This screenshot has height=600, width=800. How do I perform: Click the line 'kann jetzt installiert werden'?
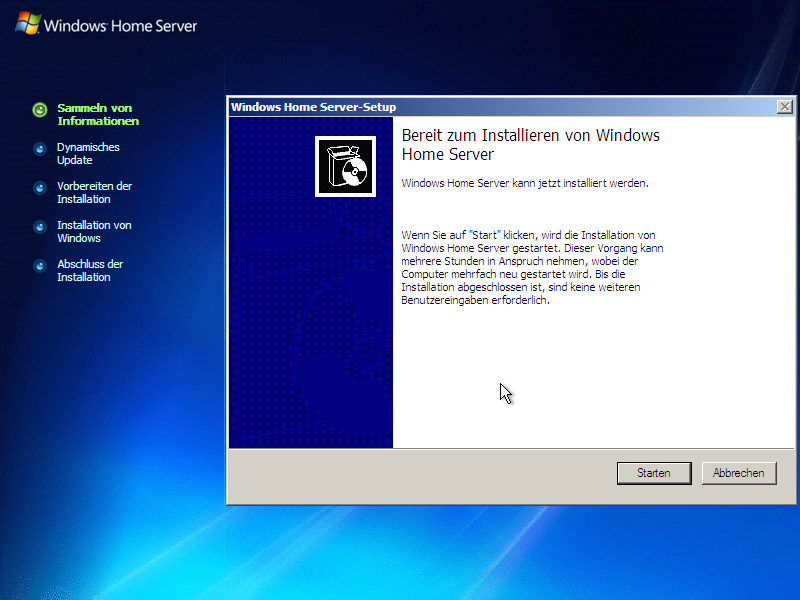click(x=525, y=183)
